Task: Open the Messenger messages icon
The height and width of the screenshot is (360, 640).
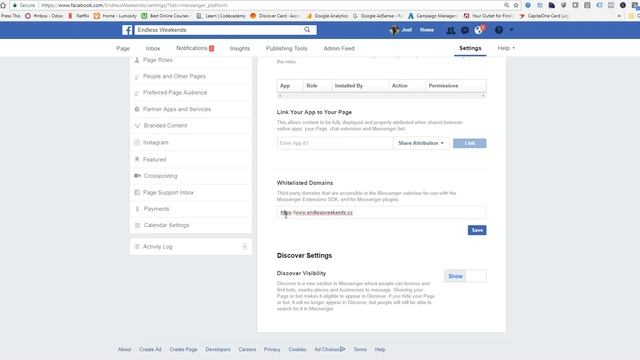Action: [464, 30]
